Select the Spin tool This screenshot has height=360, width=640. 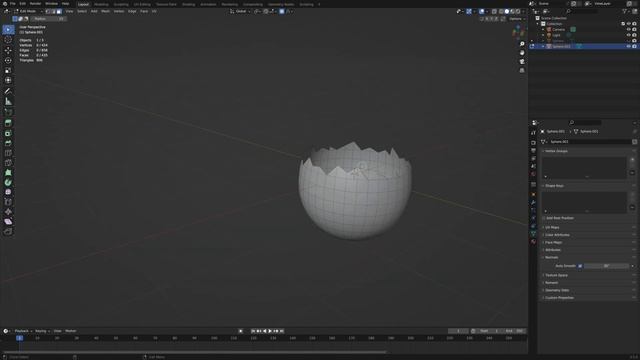tap(8, 182)
